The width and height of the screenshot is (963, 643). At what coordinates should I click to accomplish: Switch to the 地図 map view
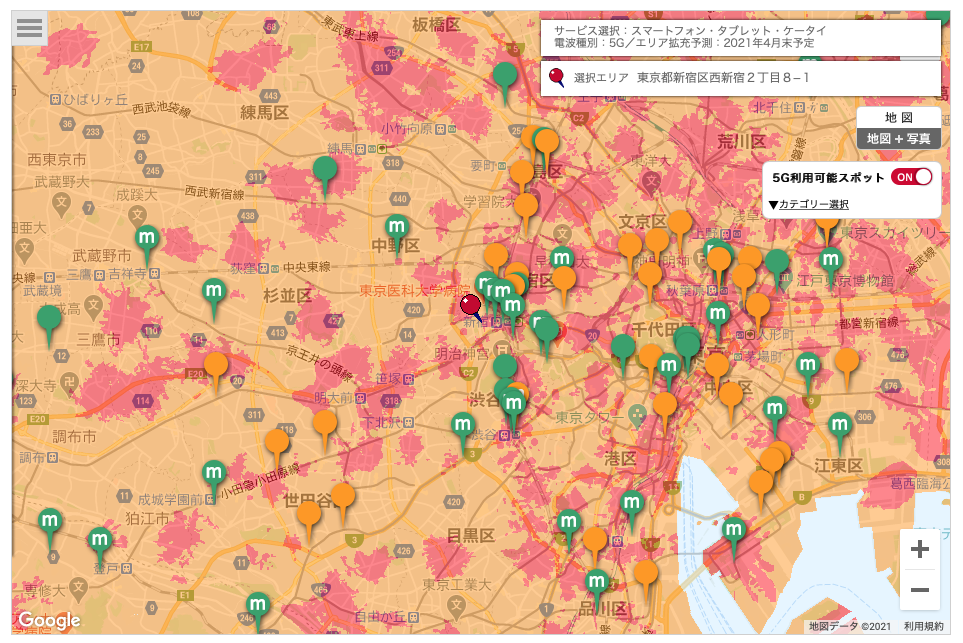[899, 117]
